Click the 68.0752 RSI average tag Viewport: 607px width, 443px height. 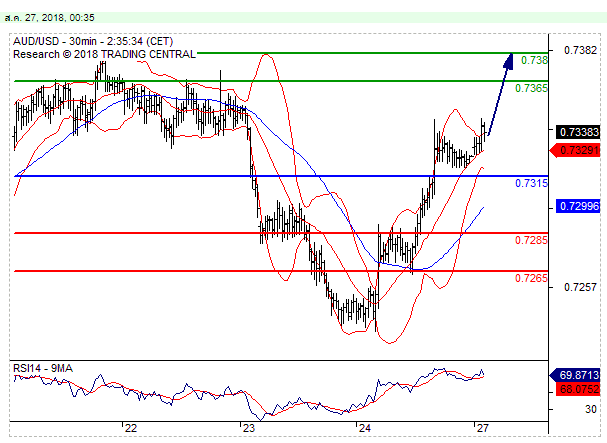click(x=578, y=389)
